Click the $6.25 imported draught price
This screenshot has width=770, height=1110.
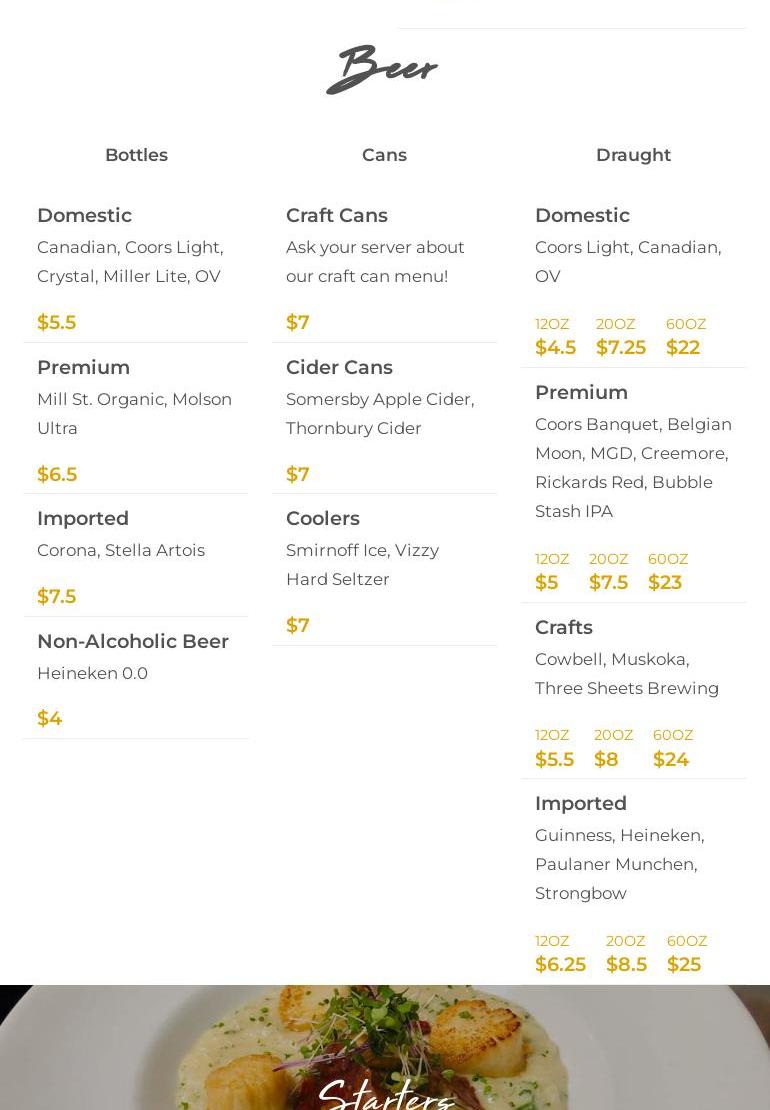(560, 964)
